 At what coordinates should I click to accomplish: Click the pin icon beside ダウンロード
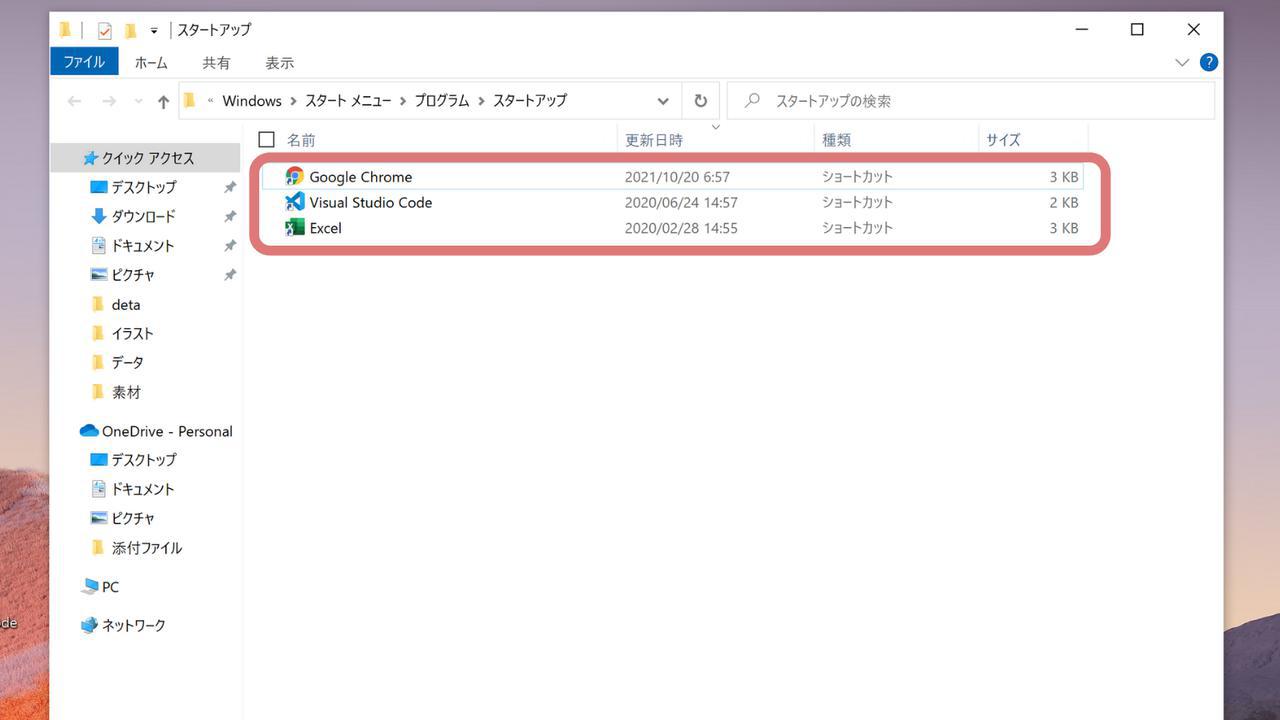coord(230,216)
